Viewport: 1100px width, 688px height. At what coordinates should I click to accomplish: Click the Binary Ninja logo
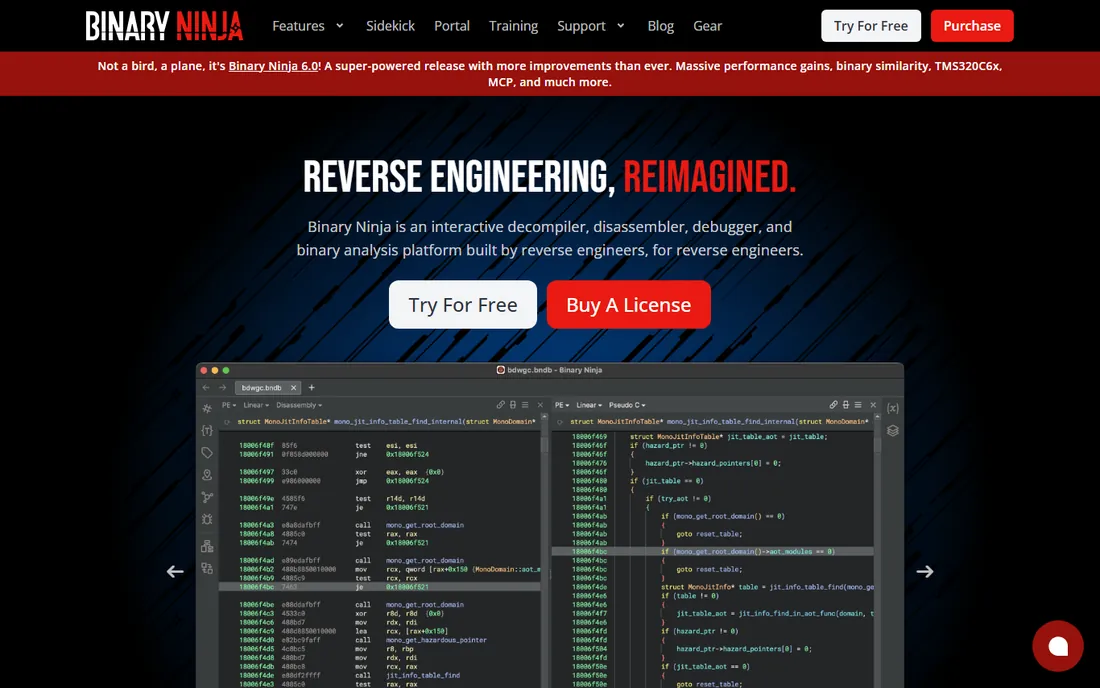pyautogui.click(x=164, y=26)
